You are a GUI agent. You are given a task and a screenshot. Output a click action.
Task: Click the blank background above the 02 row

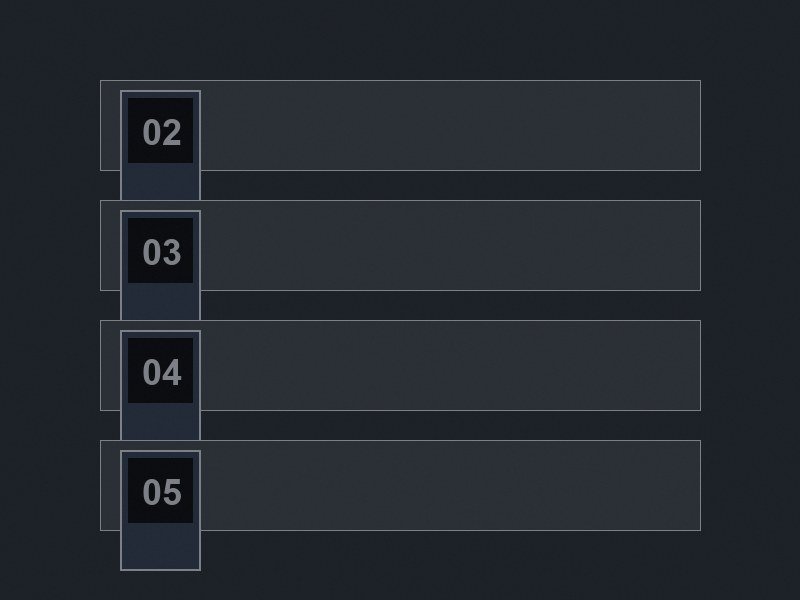[400, 40]
